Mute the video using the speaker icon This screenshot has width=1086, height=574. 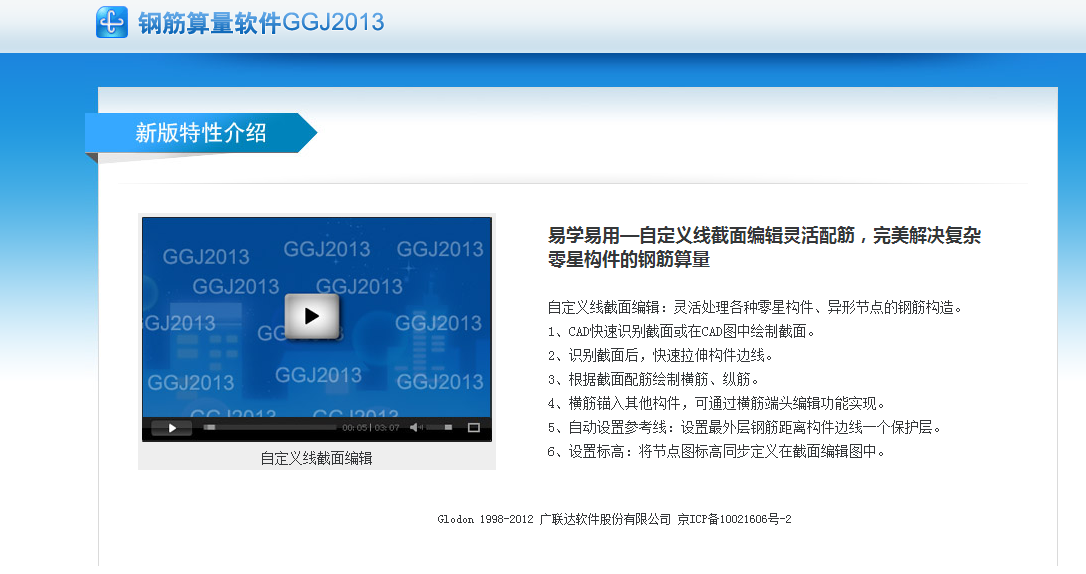pos(416,428)
